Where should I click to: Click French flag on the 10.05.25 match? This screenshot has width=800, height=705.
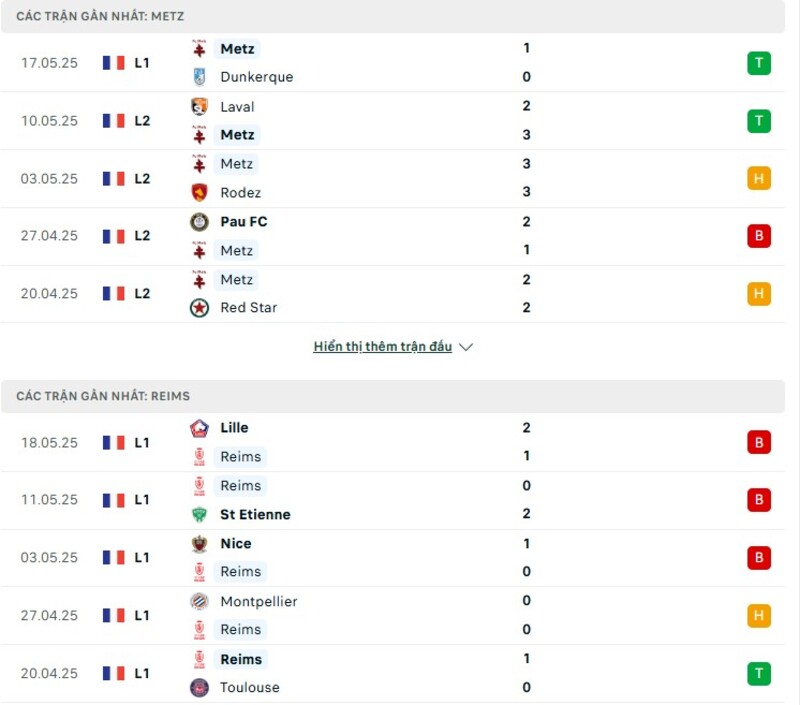[113, 121]
